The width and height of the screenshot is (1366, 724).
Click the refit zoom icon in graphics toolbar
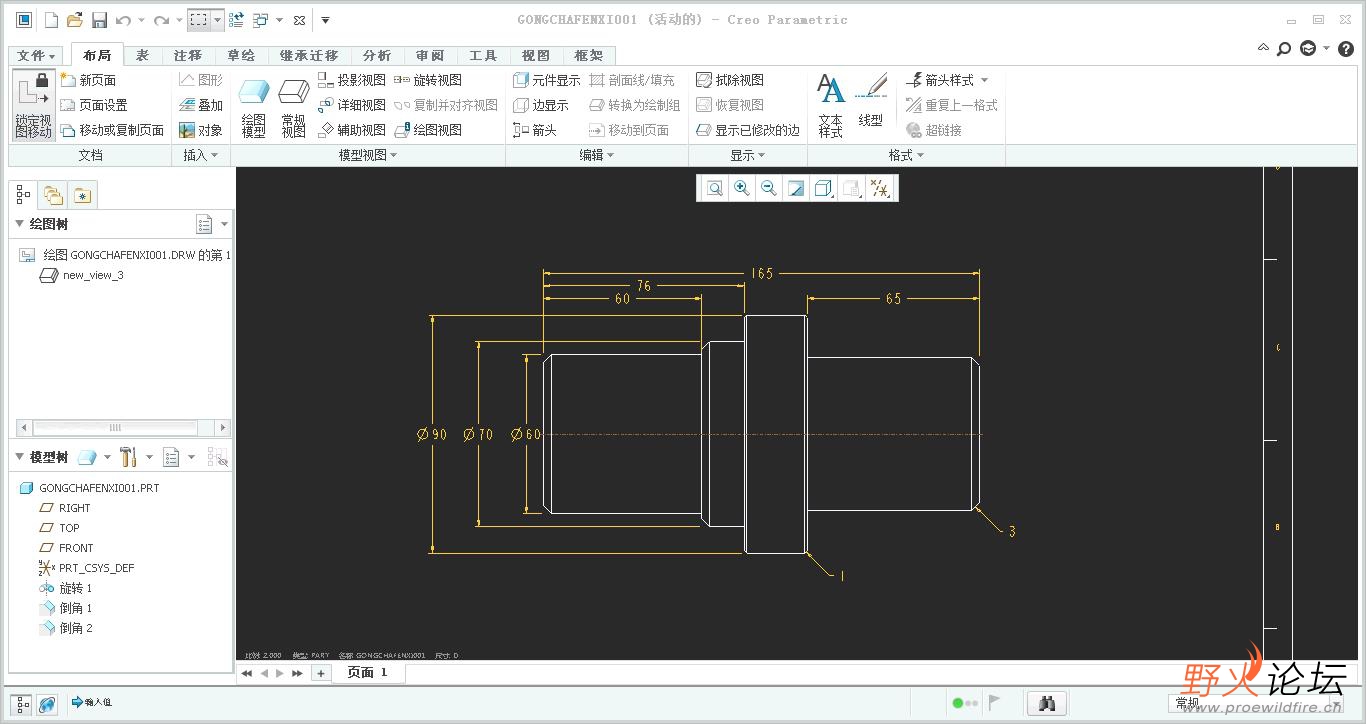(x=714, y=188)
